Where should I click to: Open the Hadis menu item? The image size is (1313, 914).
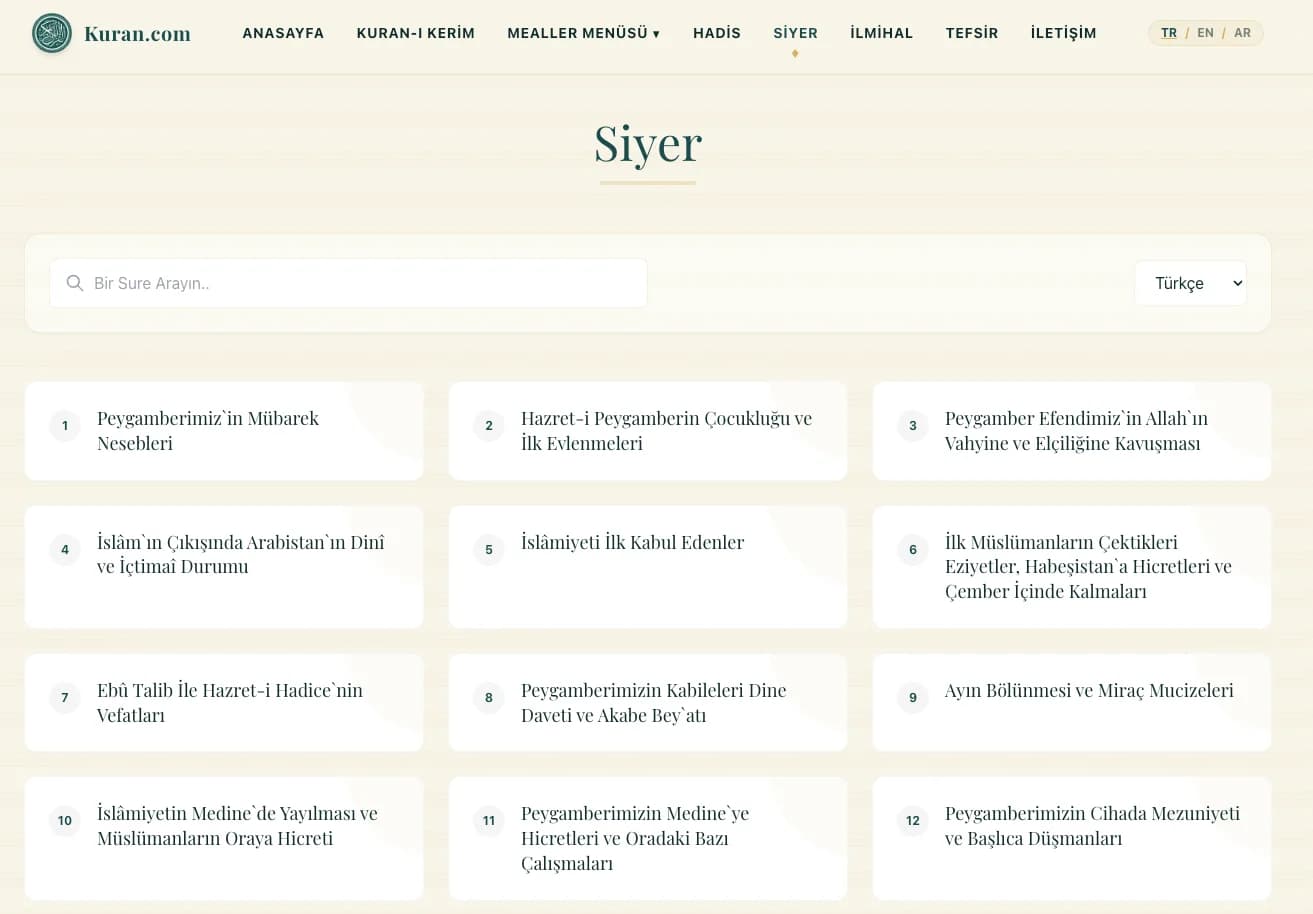click(717, 33)
